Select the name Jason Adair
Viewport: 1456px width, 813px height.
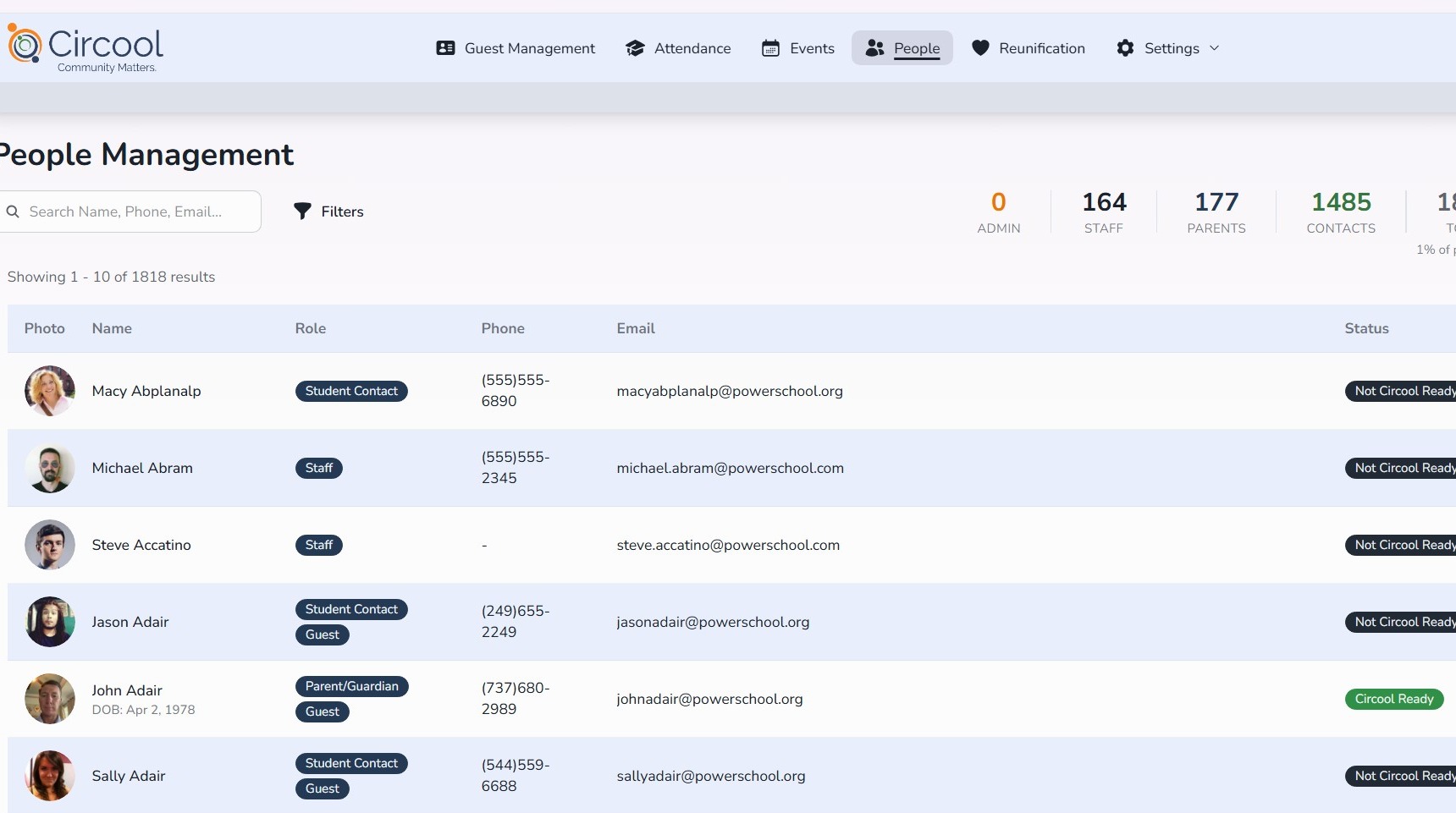pos(130,622)
